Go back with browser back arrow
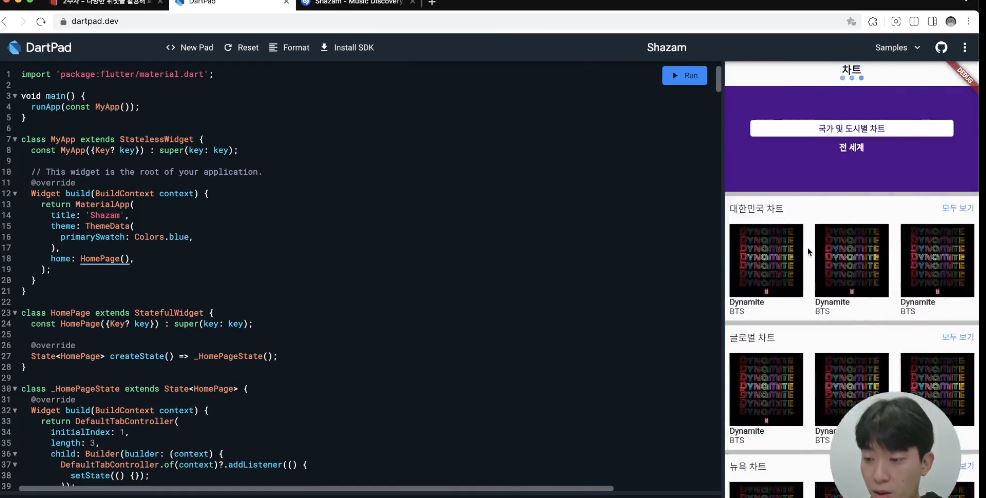The width and height of the screenshot is (986, 498). pyautogui.click(x=5, y=21)
